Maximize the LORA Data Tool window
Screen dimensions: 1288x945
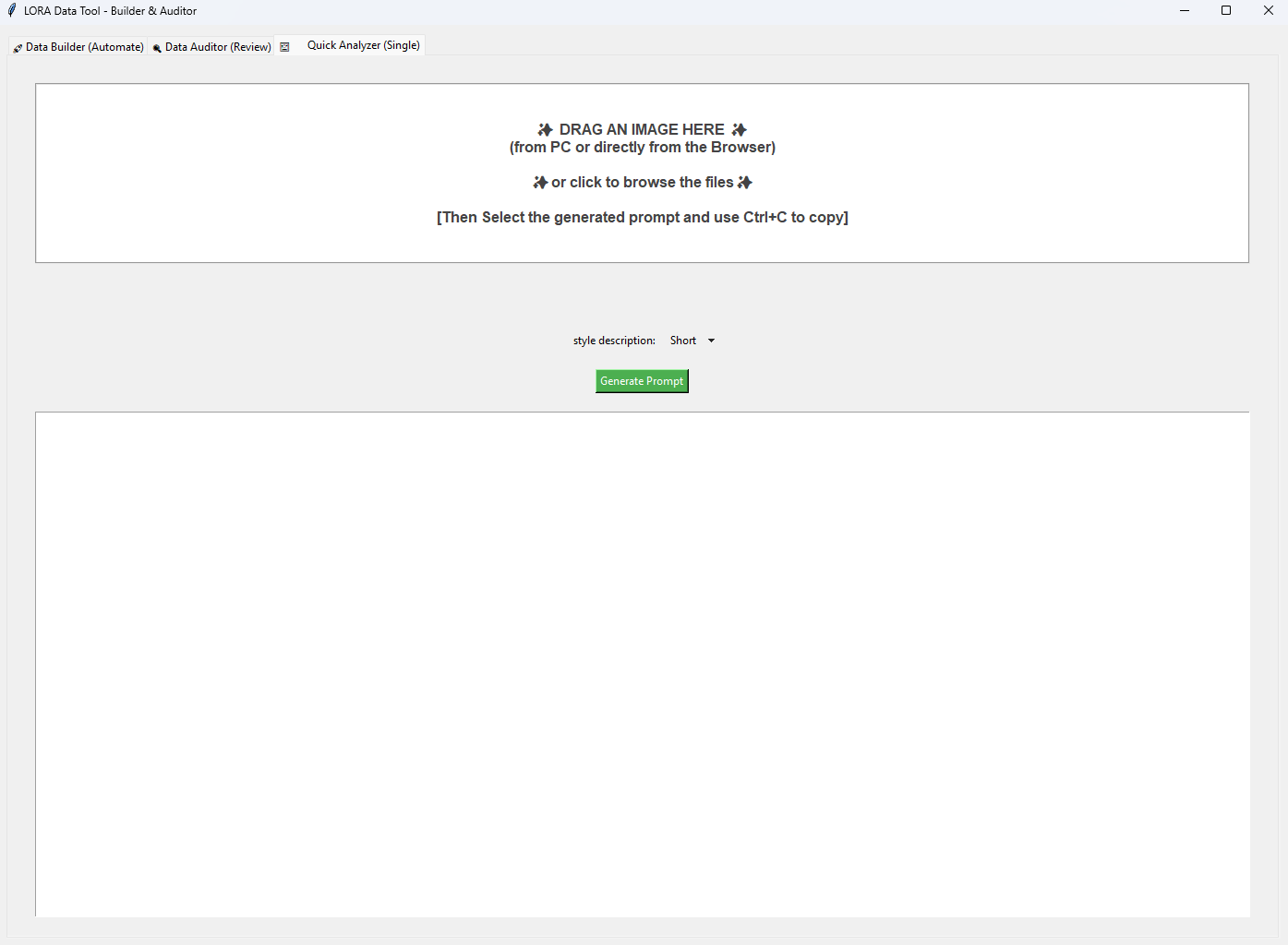(x=1226, y=11)
